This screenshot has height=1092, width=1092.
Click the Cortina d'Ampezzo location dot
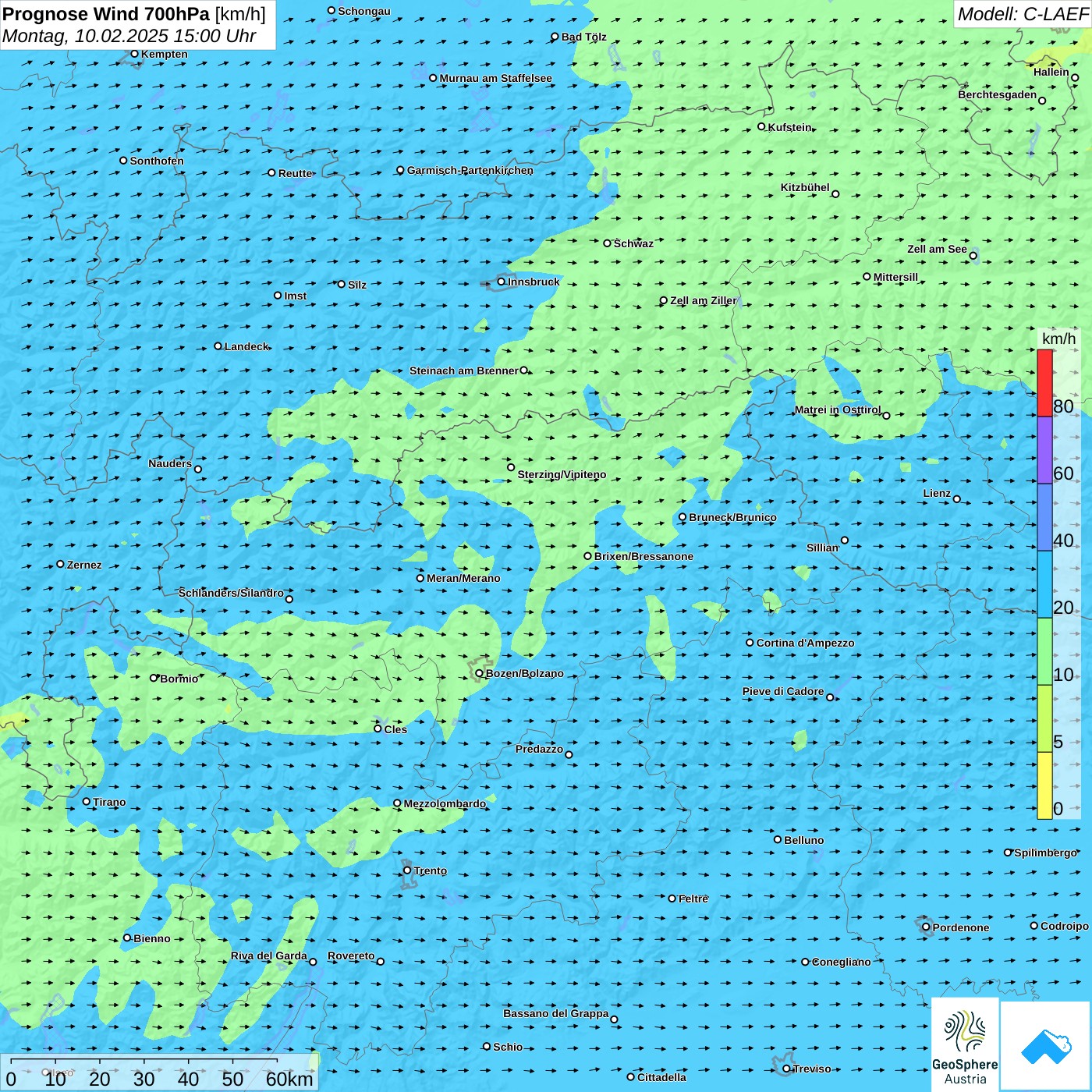coord(750,643)
